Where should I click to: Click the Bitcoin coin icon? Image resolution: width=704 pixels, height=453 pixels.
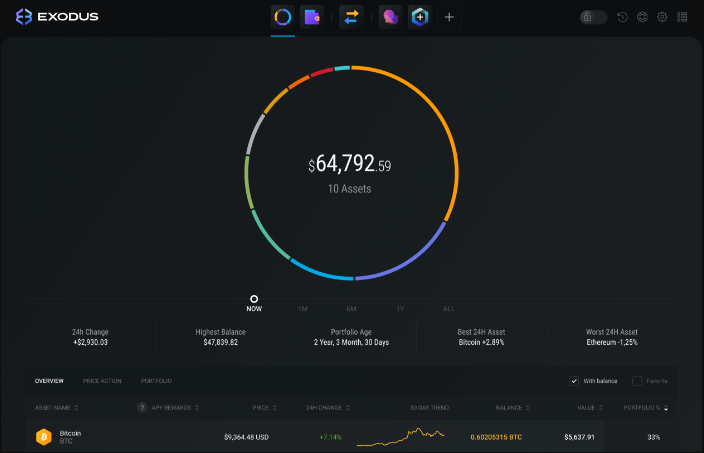click(x=44, y=437)
